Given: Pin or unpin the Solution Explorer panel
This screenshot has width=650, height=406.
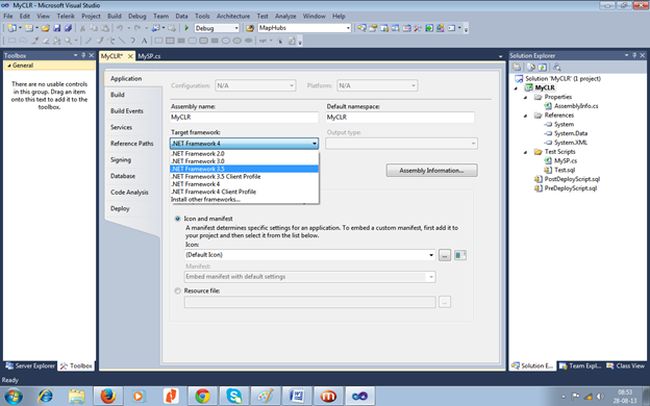Looking at the screenshot, I should click(x=634, y=55).
